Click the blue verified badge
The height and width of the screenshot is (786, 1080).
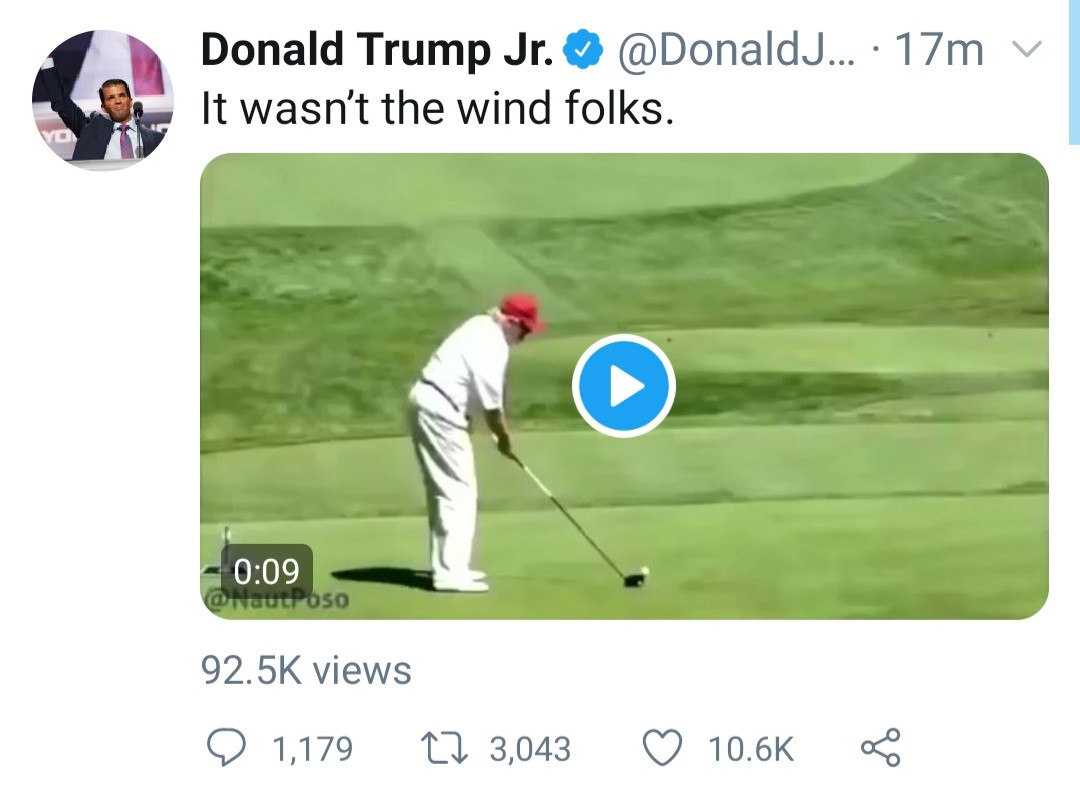pos(582,50)
